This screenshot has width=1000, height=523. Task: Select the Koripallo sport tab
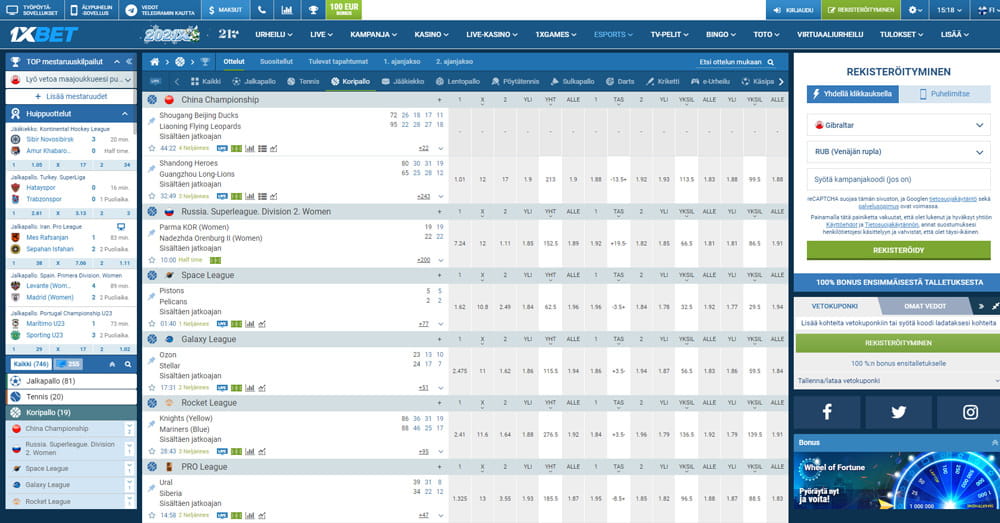pos(351,81)
